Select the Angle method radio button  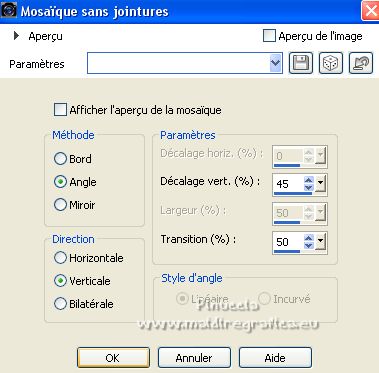pyautogui.click(x=60, y=182)
